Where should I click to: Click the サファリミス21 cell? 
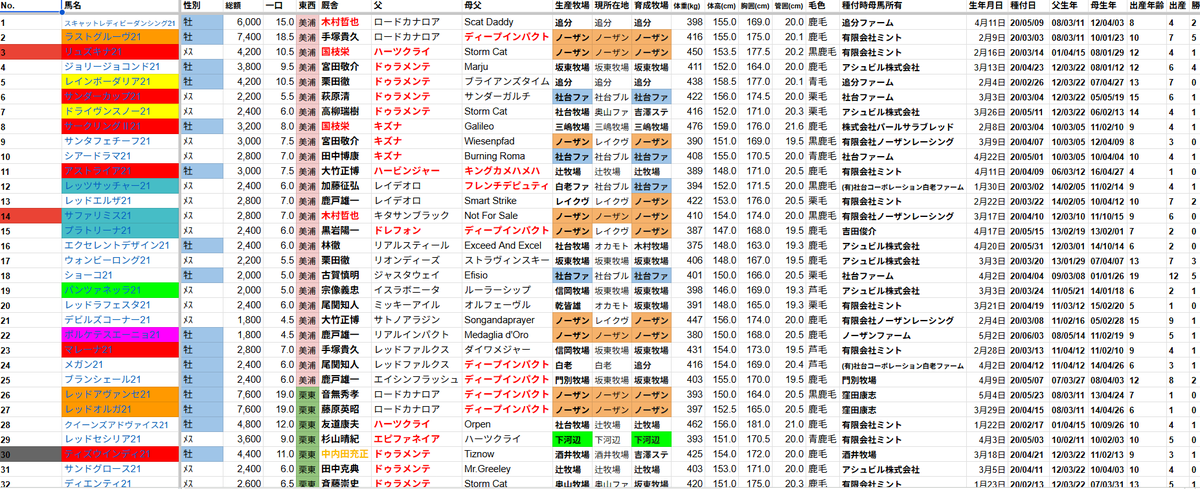click(121, 216)
